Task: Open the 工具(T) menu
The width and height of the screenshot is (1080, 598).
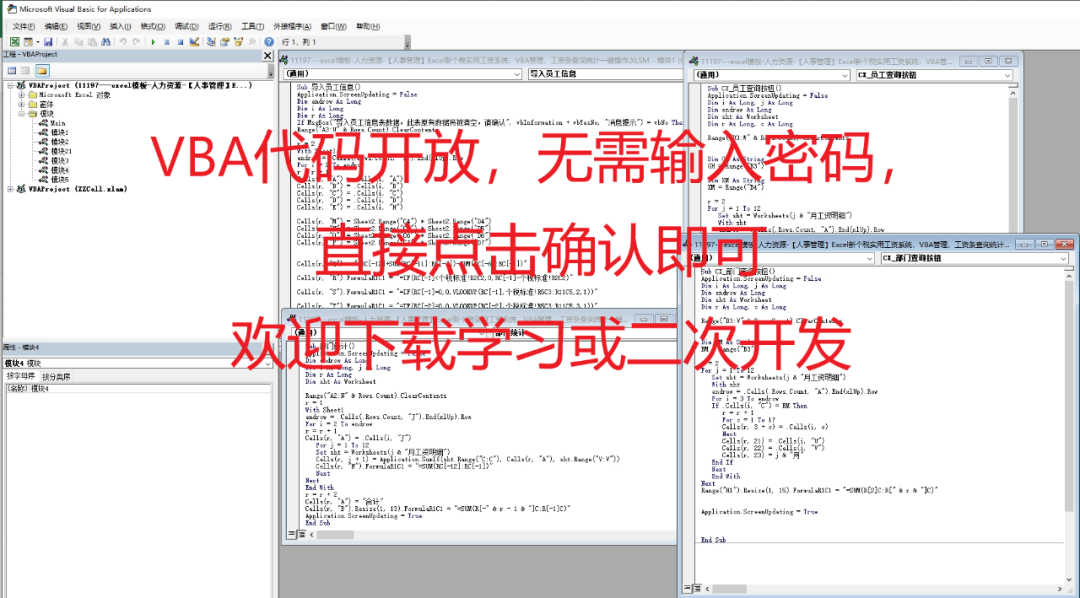Action: (x=252, y=26)
